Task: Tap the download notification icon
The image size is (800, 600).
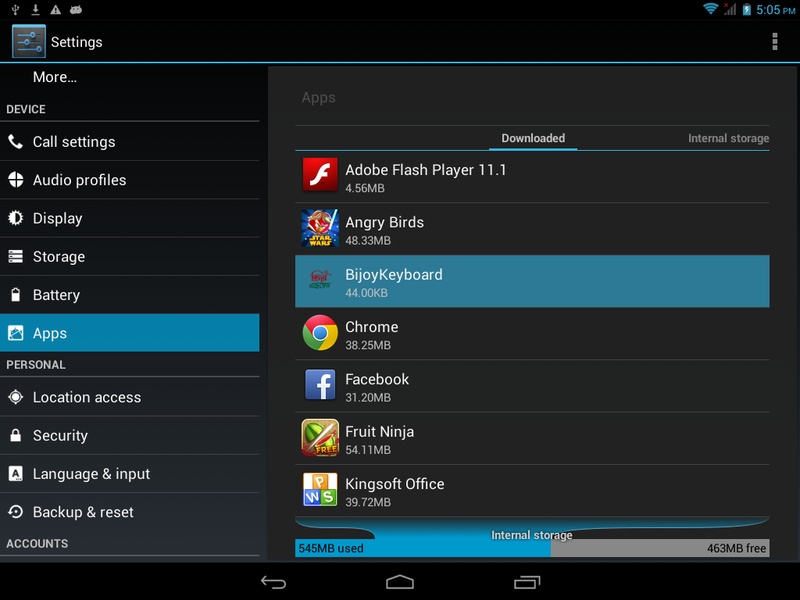Action: [x=35, y=9]
